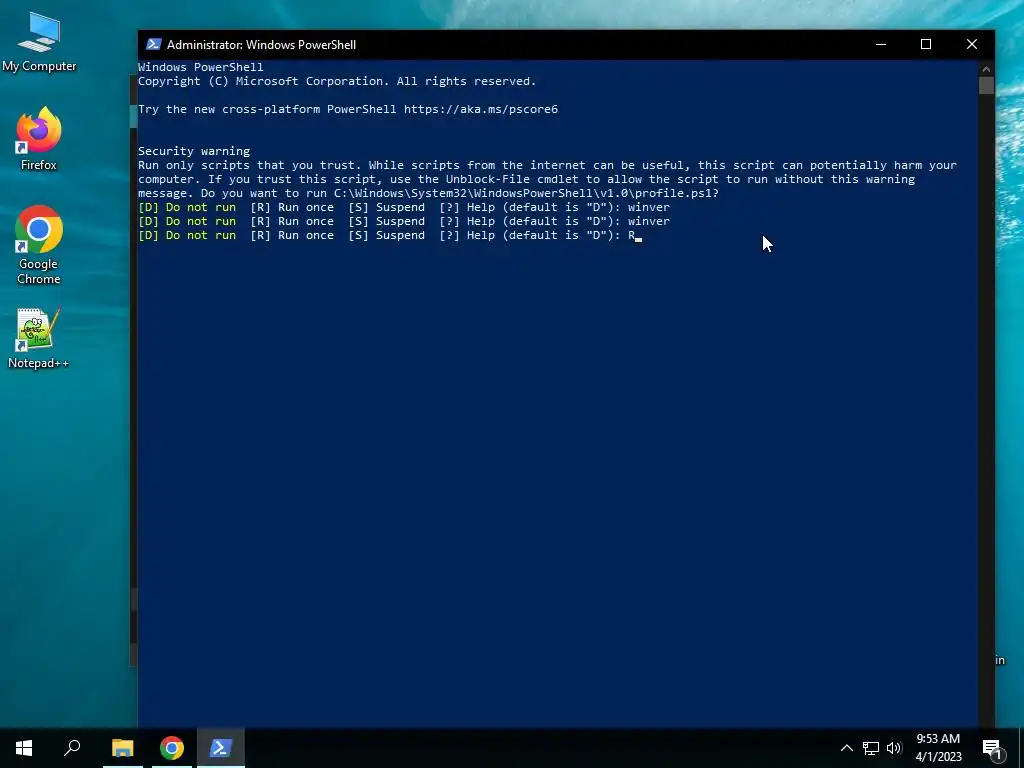Open My Computer desktop icon
Viewport: 1024px width, 768px height.
tap(39, 42)
